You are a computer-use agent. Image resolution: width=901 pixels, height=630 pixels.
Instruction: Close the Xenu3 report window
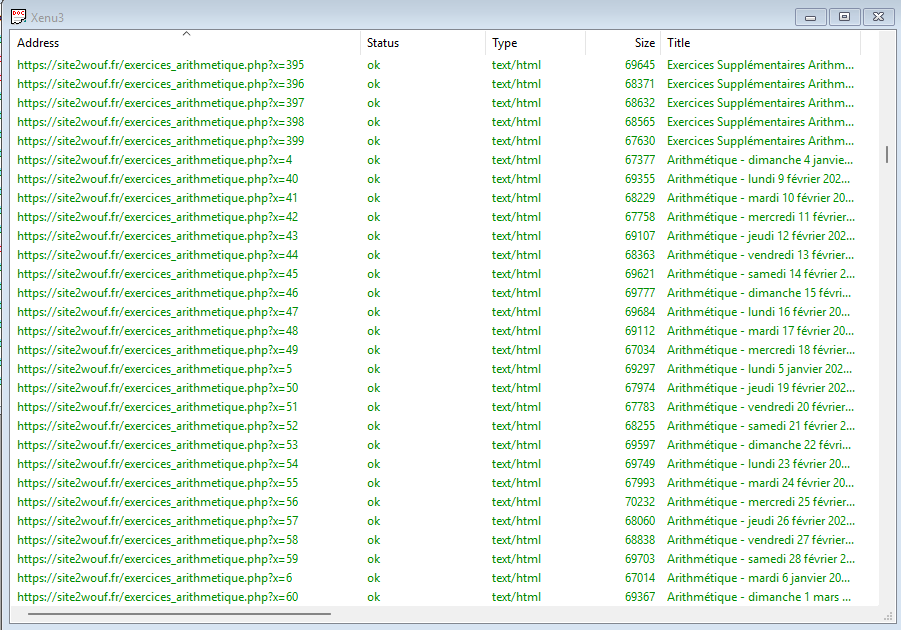878,17
